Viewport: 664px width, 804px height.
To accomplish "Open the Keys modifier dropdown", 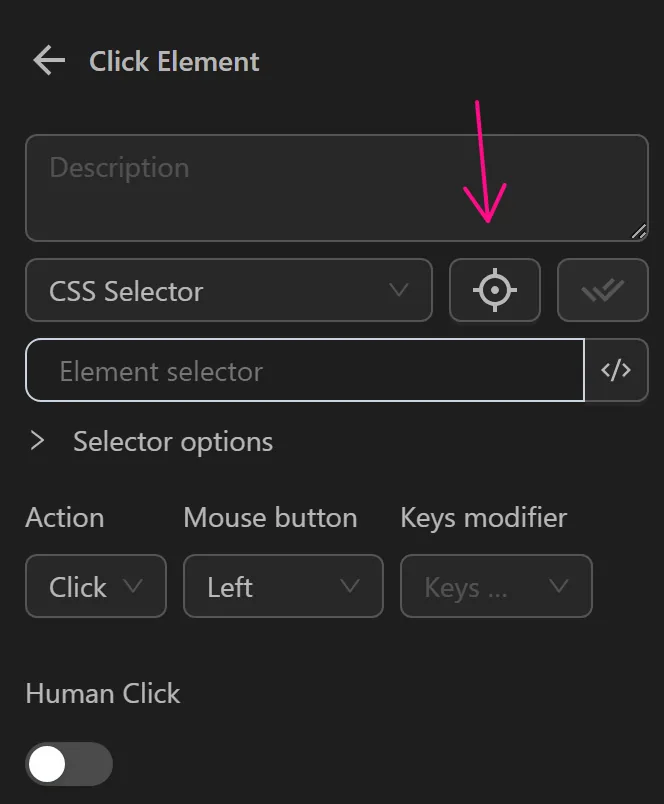I will click(496, 587).
